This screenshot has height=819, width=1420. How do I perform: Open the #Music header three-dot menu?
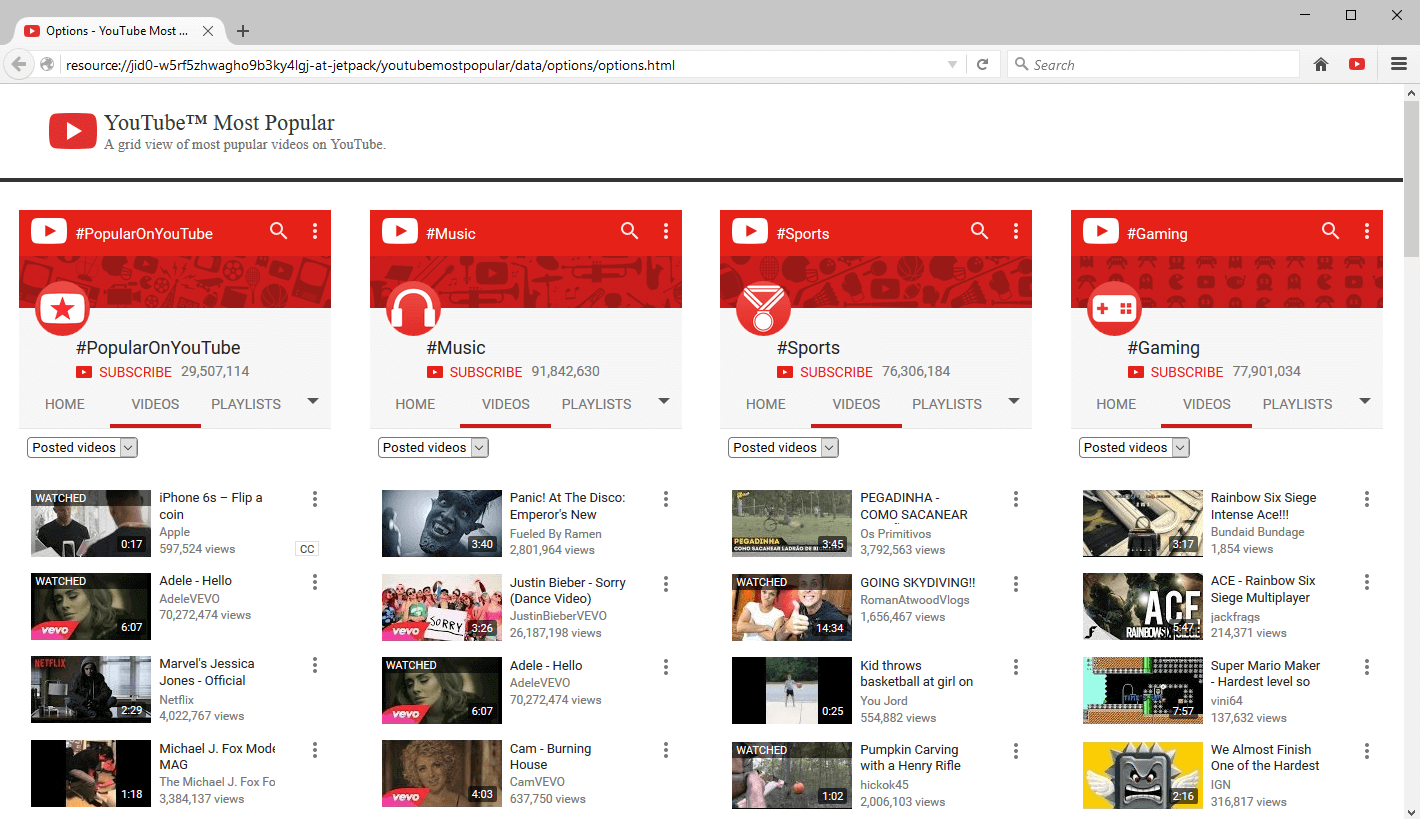click(x=666, y=231)
